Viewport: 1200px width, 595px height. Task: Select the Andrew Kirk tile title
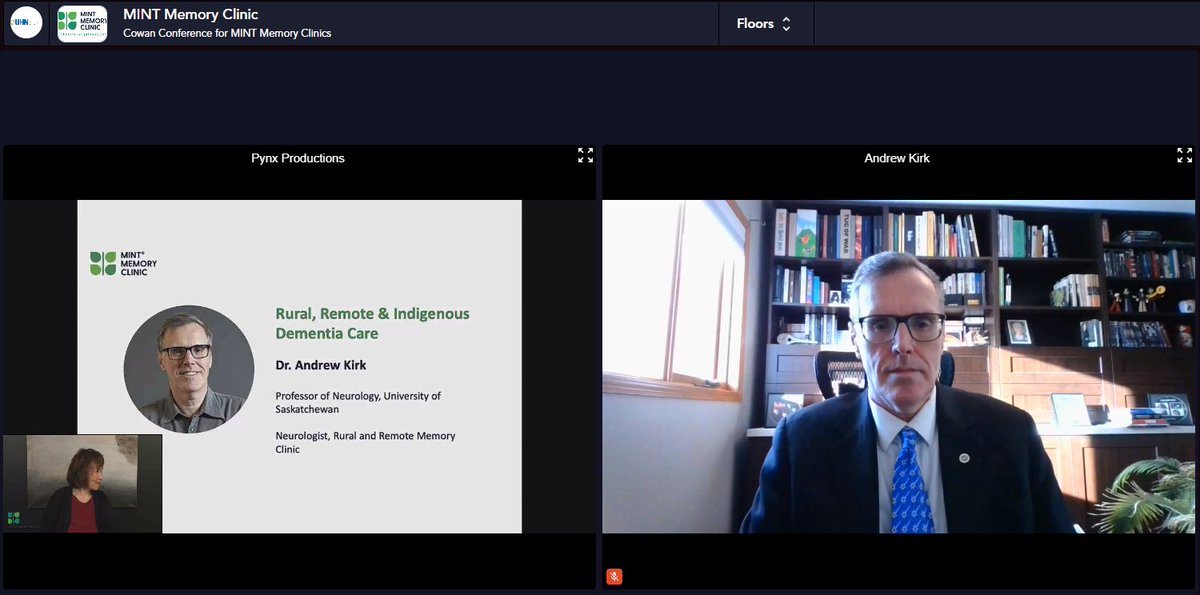(897, 158)
